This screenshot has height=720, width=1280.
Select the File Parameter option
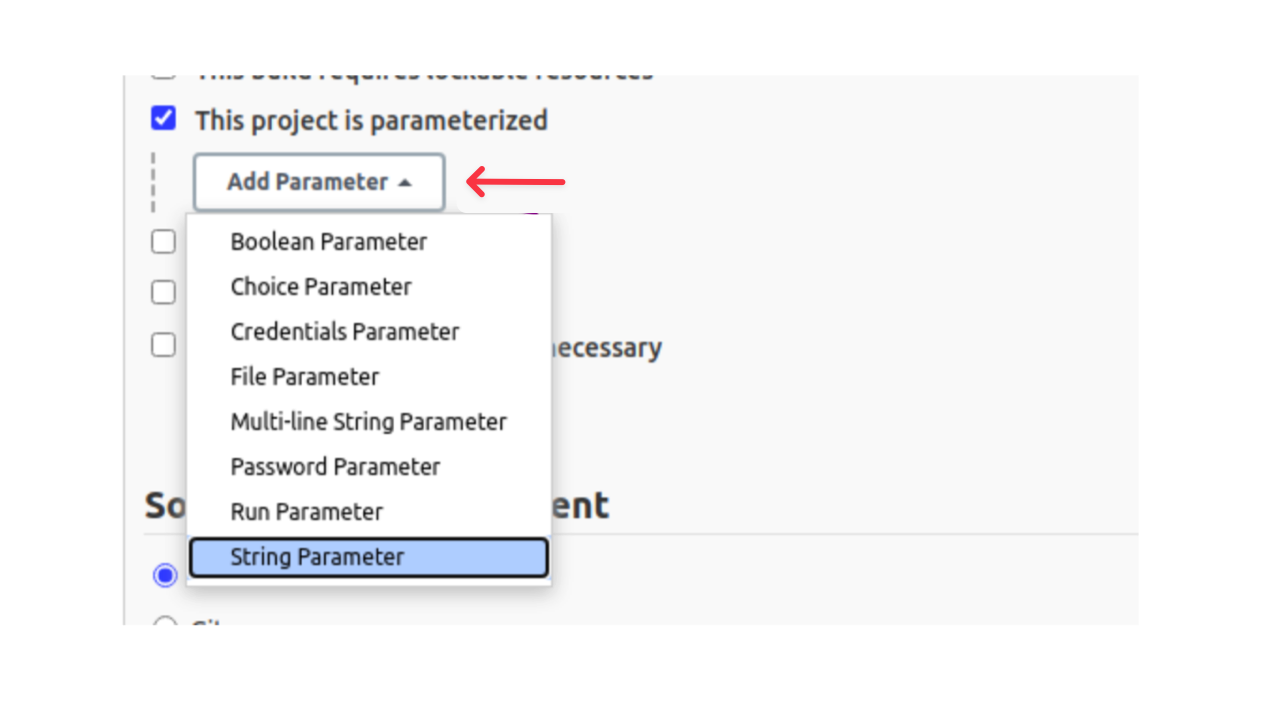point(305,377)
